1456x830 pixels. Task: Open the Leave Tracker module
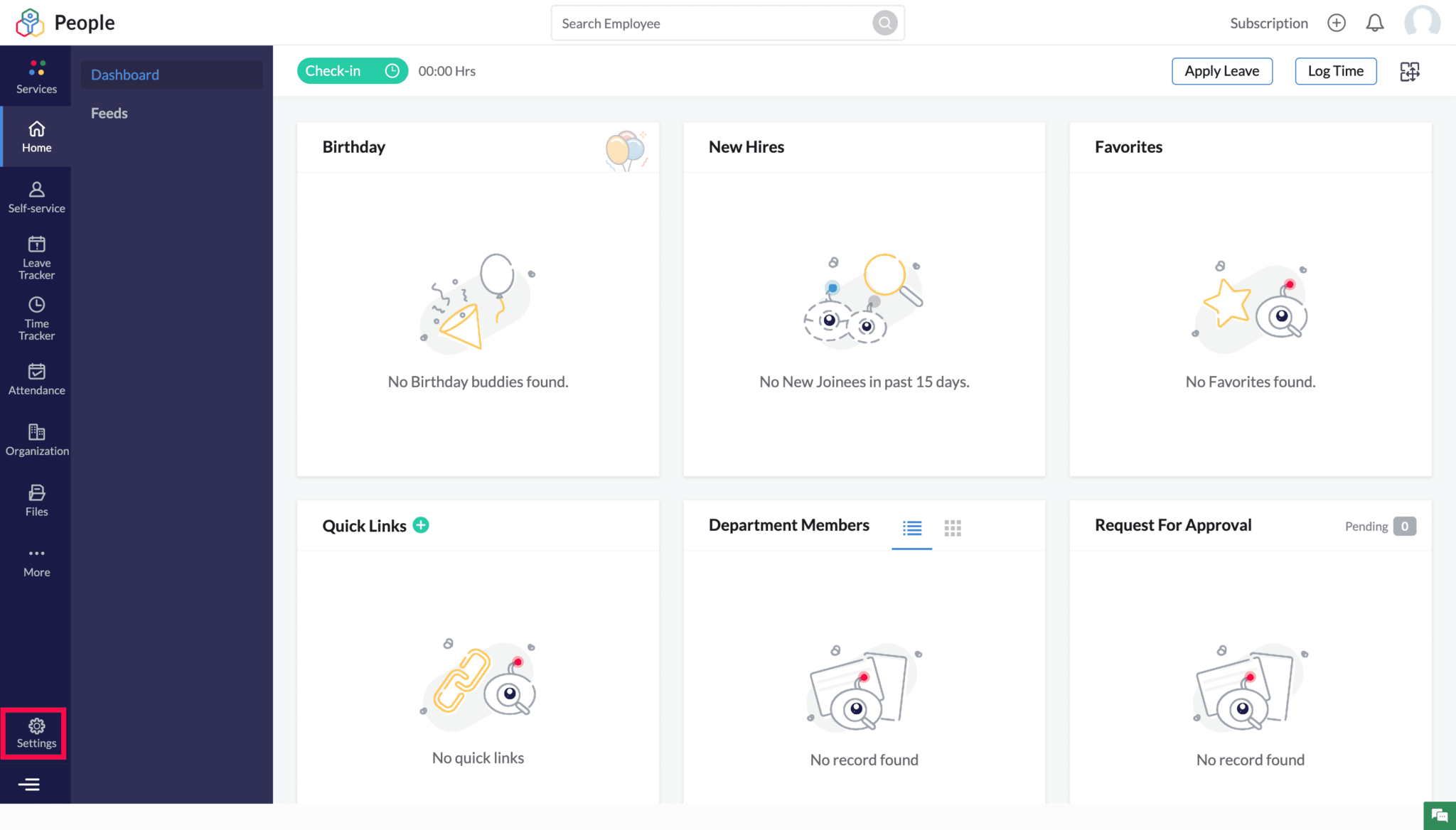[36, 256]
